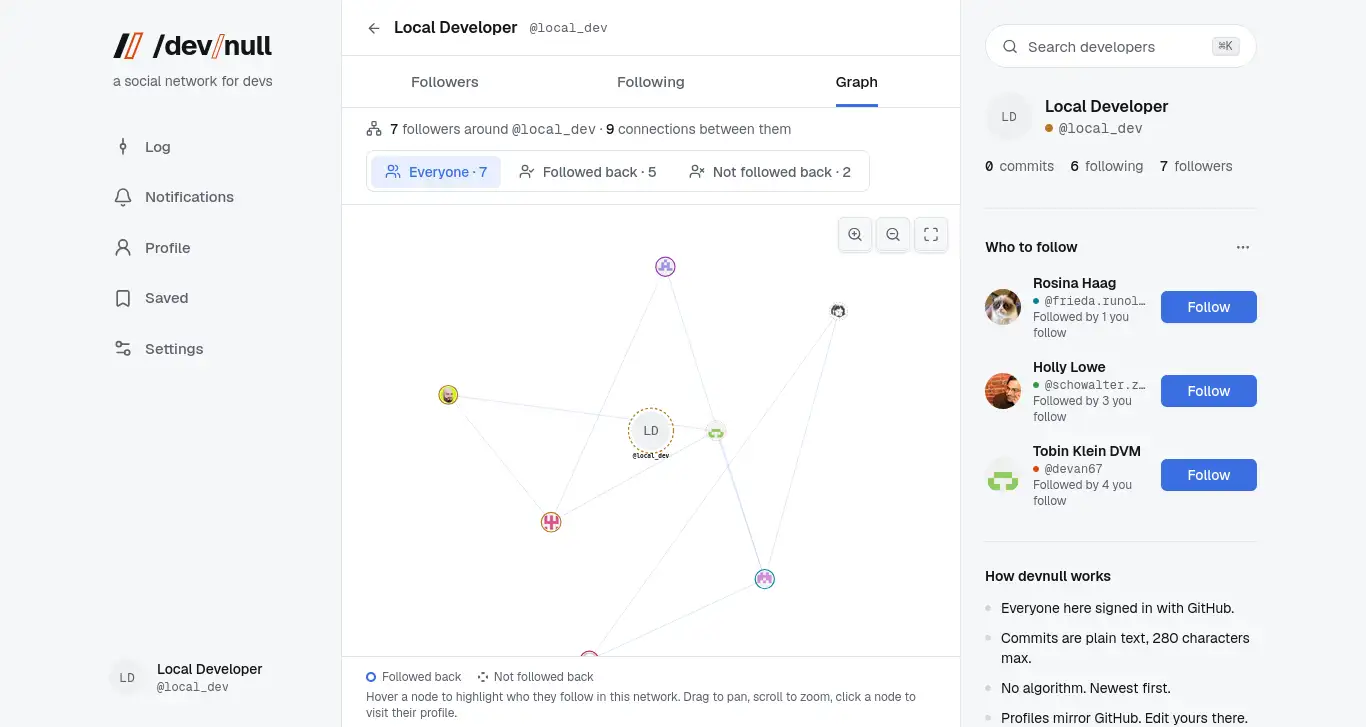Screen dimensions: 1366x727
Task: Click the Local Developer name in the right panel
Action: click(x=1106, y=106)
